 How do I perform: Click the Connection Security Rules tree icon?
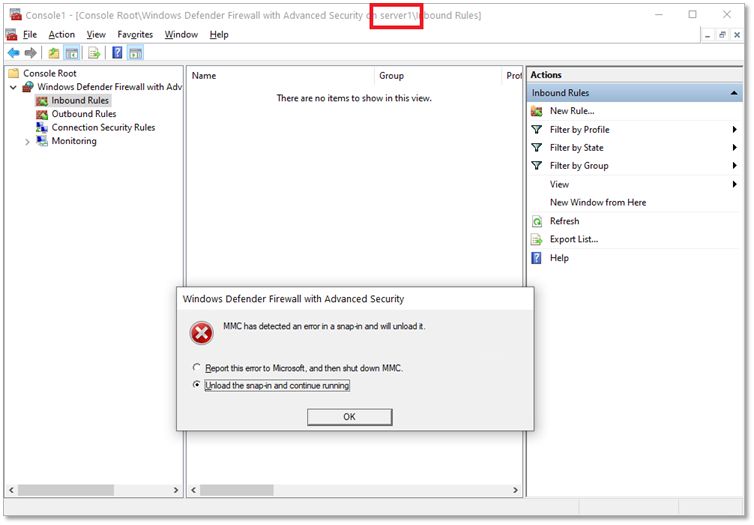[42, 127]
